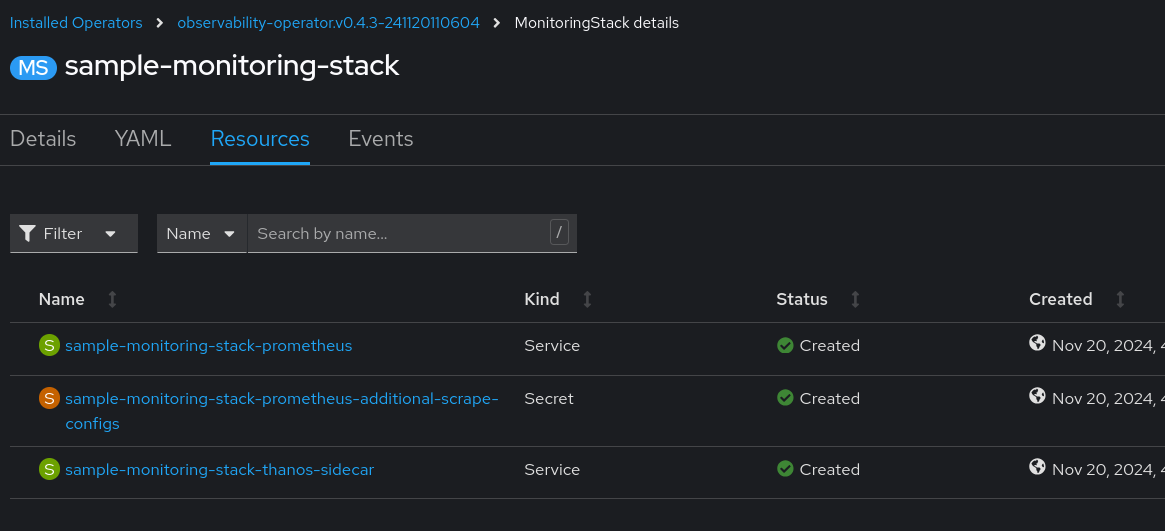Expand the Name search-type dropdown
1165x531 pixels.
(x=201, y=233)
